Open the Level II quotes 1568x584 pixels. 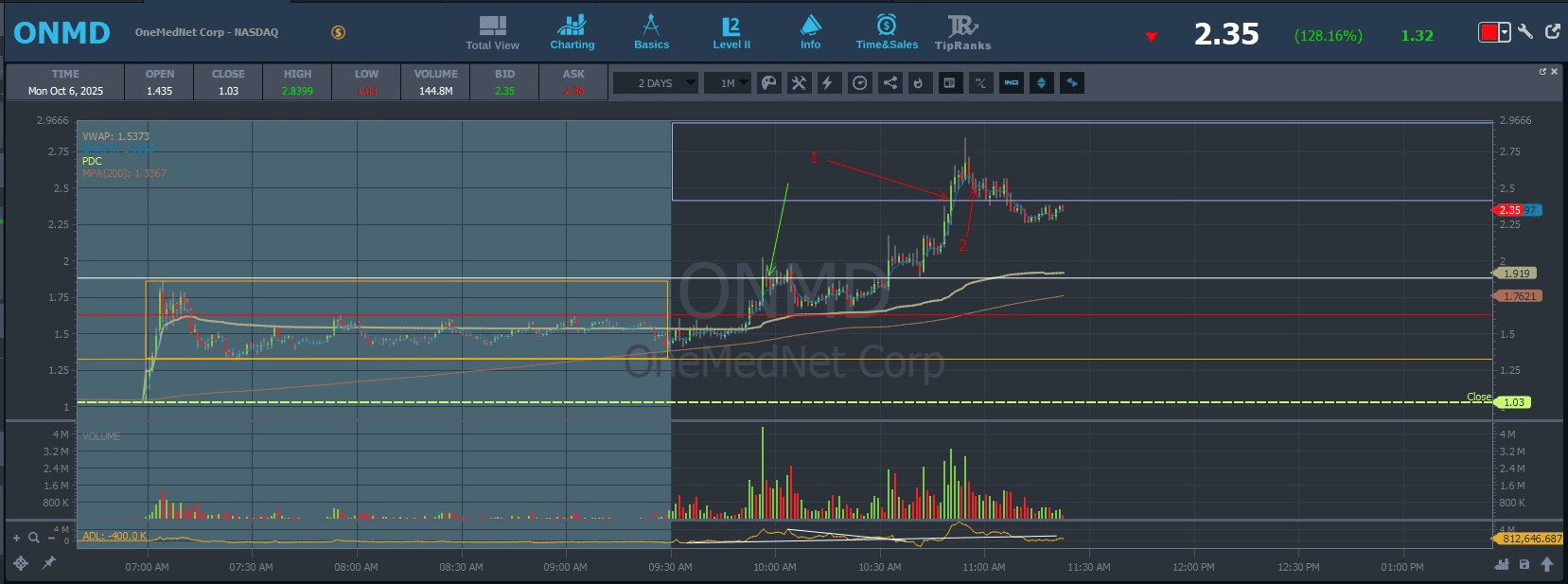point(731,33)
